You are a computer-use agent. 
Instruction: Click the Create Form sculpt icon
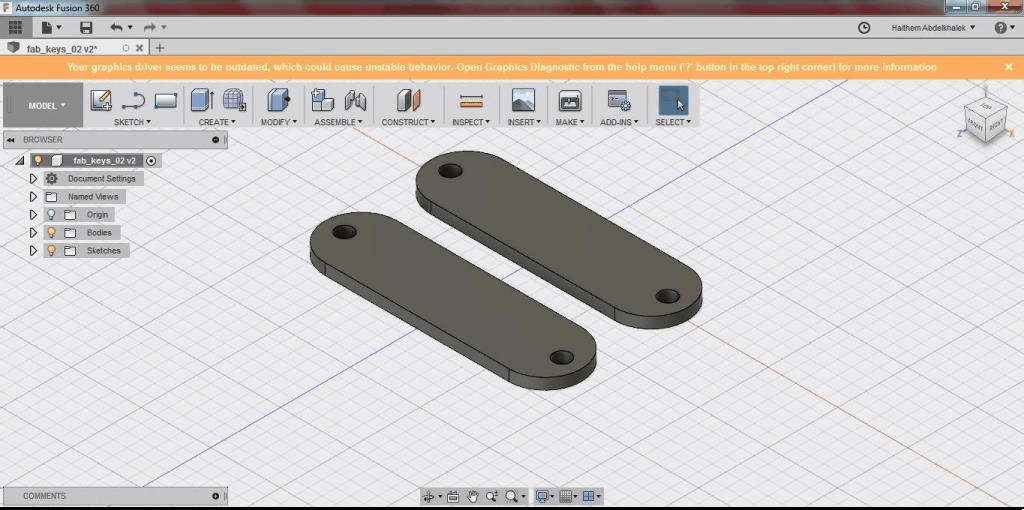pos(234,100)
